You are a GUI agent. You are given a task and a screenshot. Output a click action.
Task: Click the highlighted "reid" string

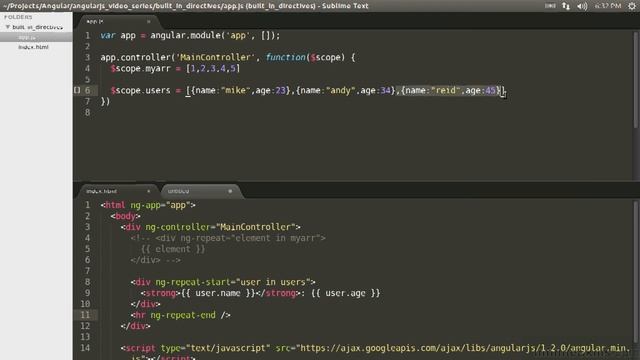point(446,91)
